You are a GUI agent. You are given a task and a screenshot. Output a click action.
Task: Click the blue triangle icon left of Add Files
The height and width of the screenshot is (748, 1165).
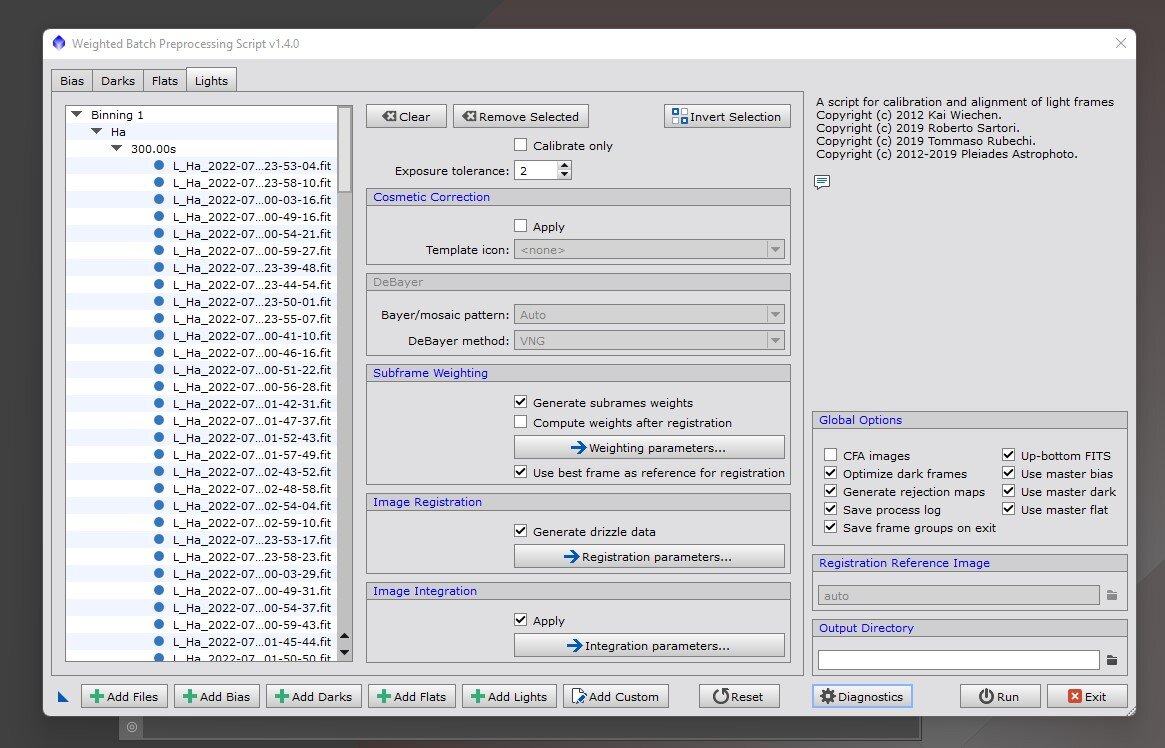click(63, 697)
